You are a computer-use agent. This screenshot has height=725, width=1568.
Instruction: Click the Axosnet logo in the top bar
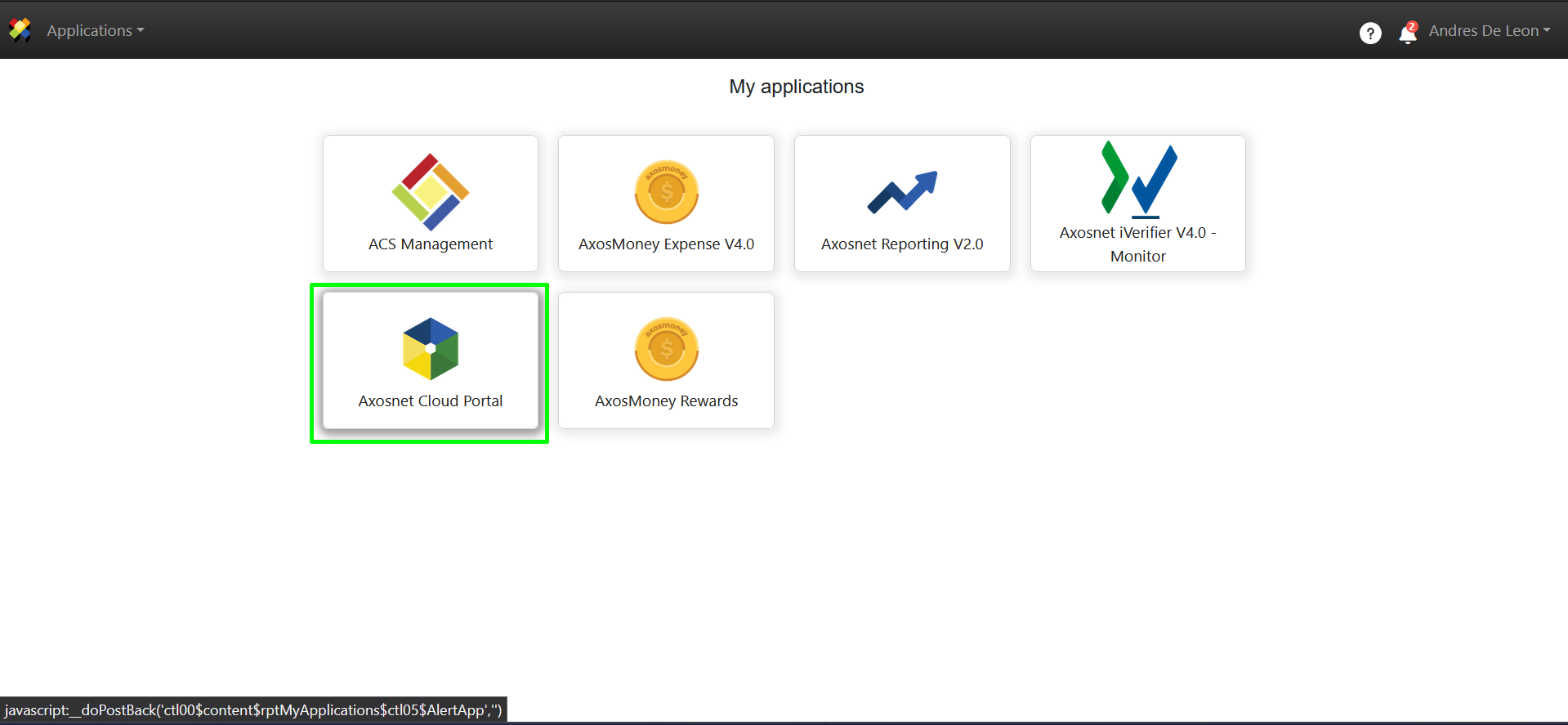(x=20, y=30)
